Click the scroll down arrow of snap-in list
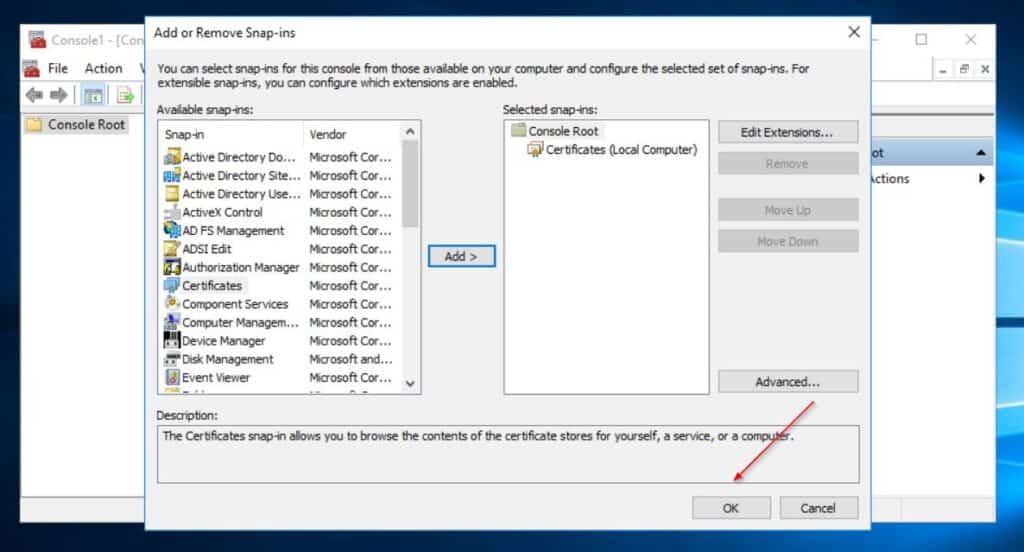This screenshot has height=552, width=1024. pos(410,383)
